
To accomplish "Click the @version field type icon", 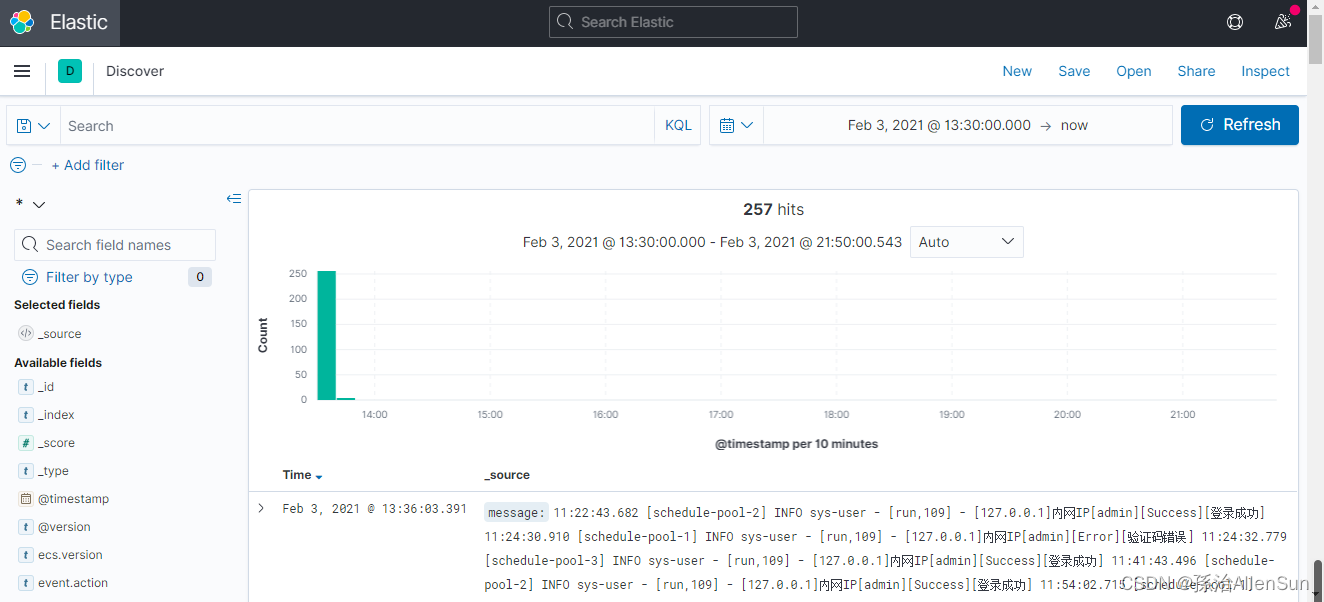I will [26, 527].
